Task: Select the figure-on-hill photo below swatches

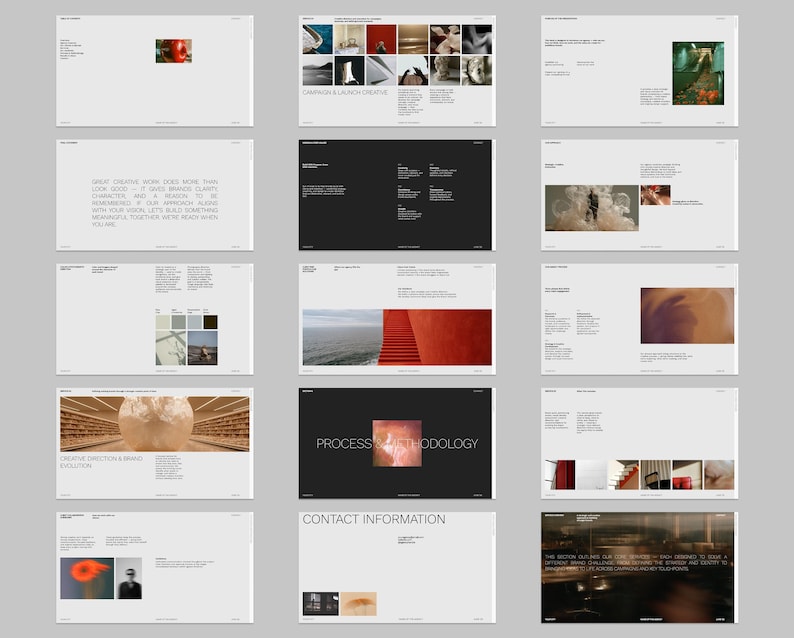Action: click(203, 348)
